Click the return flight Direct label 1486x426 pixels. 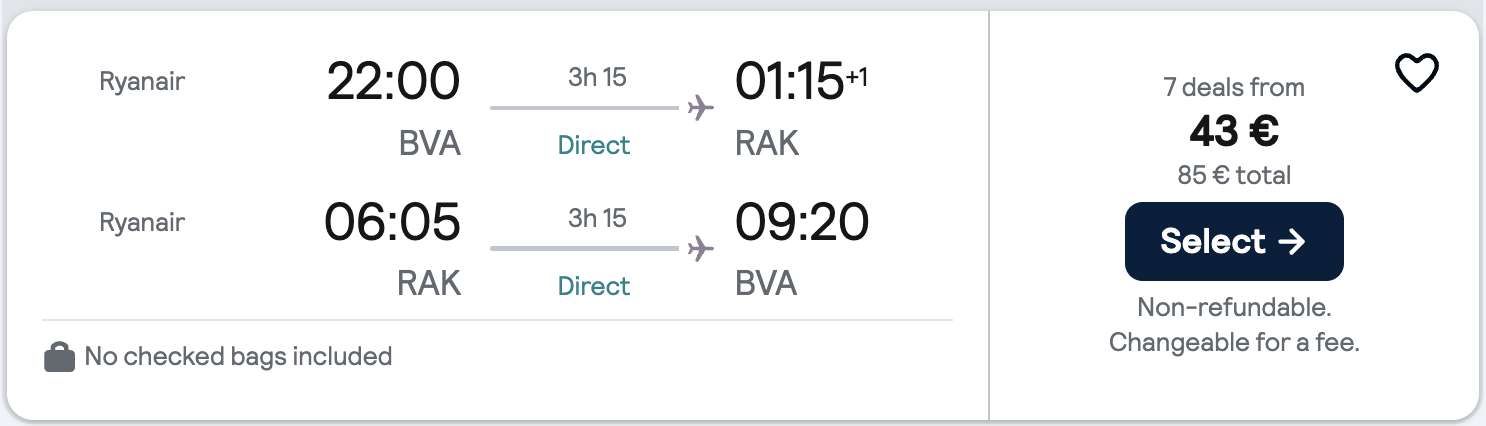pos(594,286)
